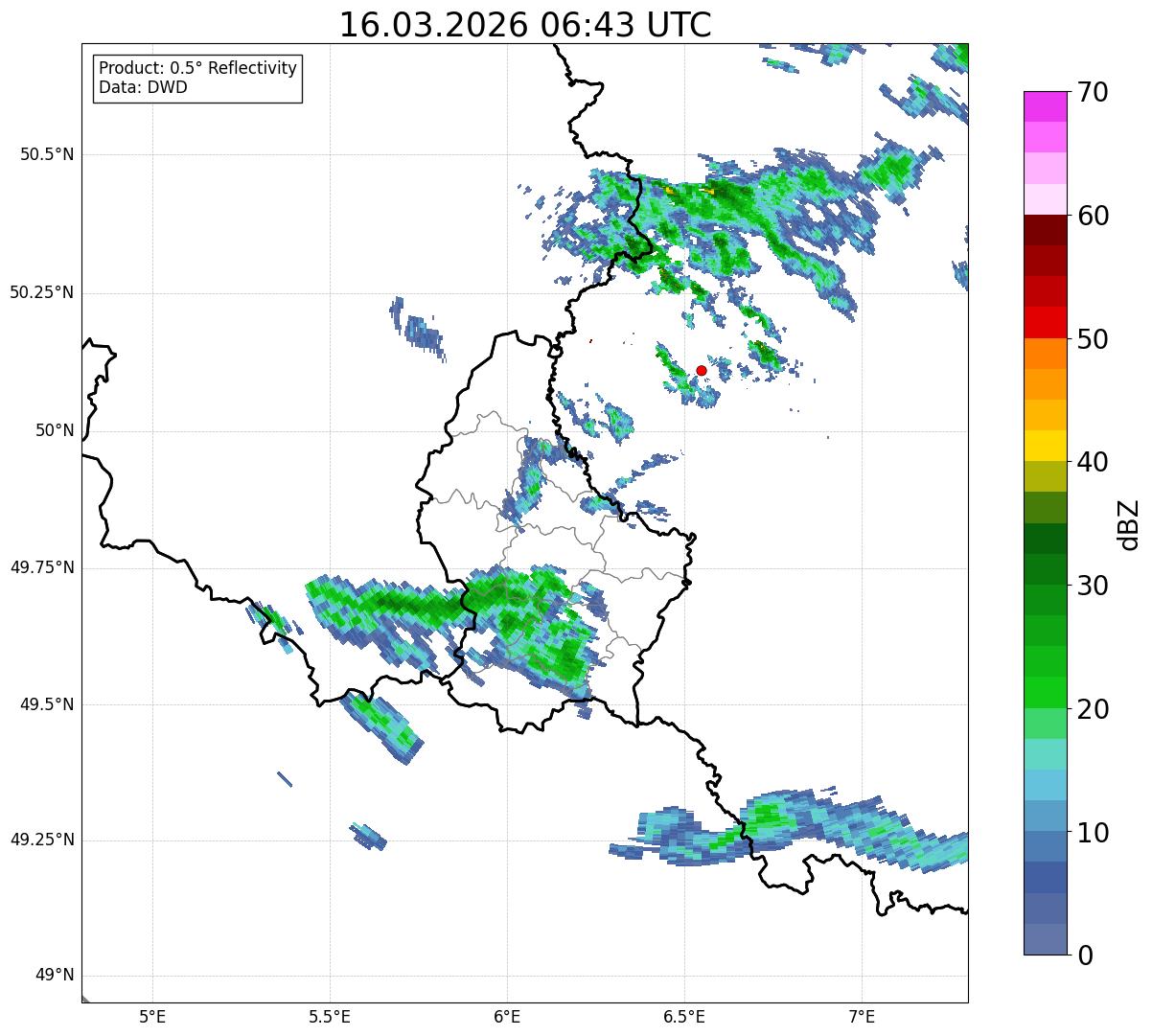Image resolution: width=1152 pixels, height=1036 pixels.
Task: Click the "49.25°N" latitude label
Action: click(42, 840)
